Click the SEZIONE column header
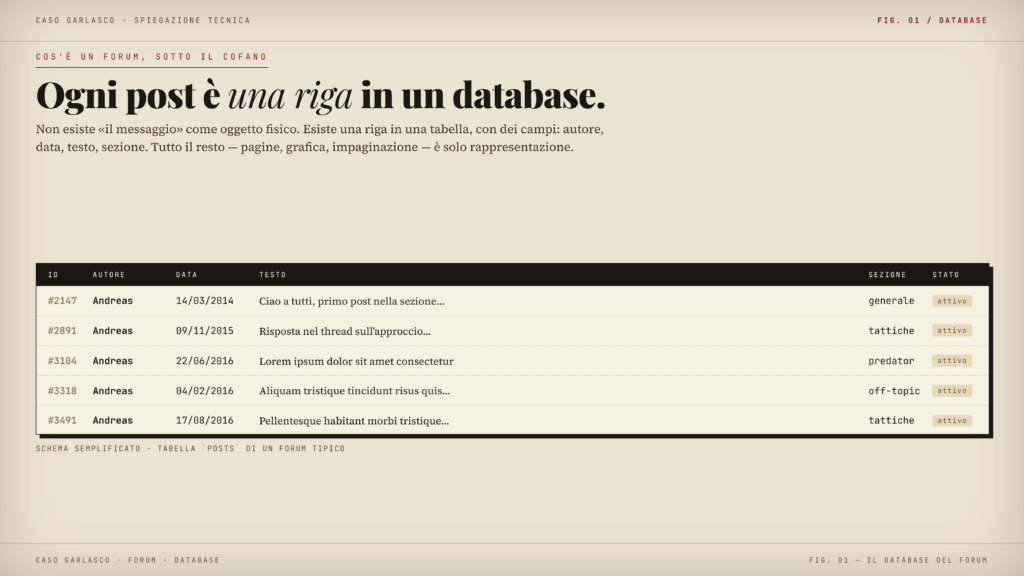This screenshot has width=1024, height=576. pyautogui.click(x=887, y=275)
